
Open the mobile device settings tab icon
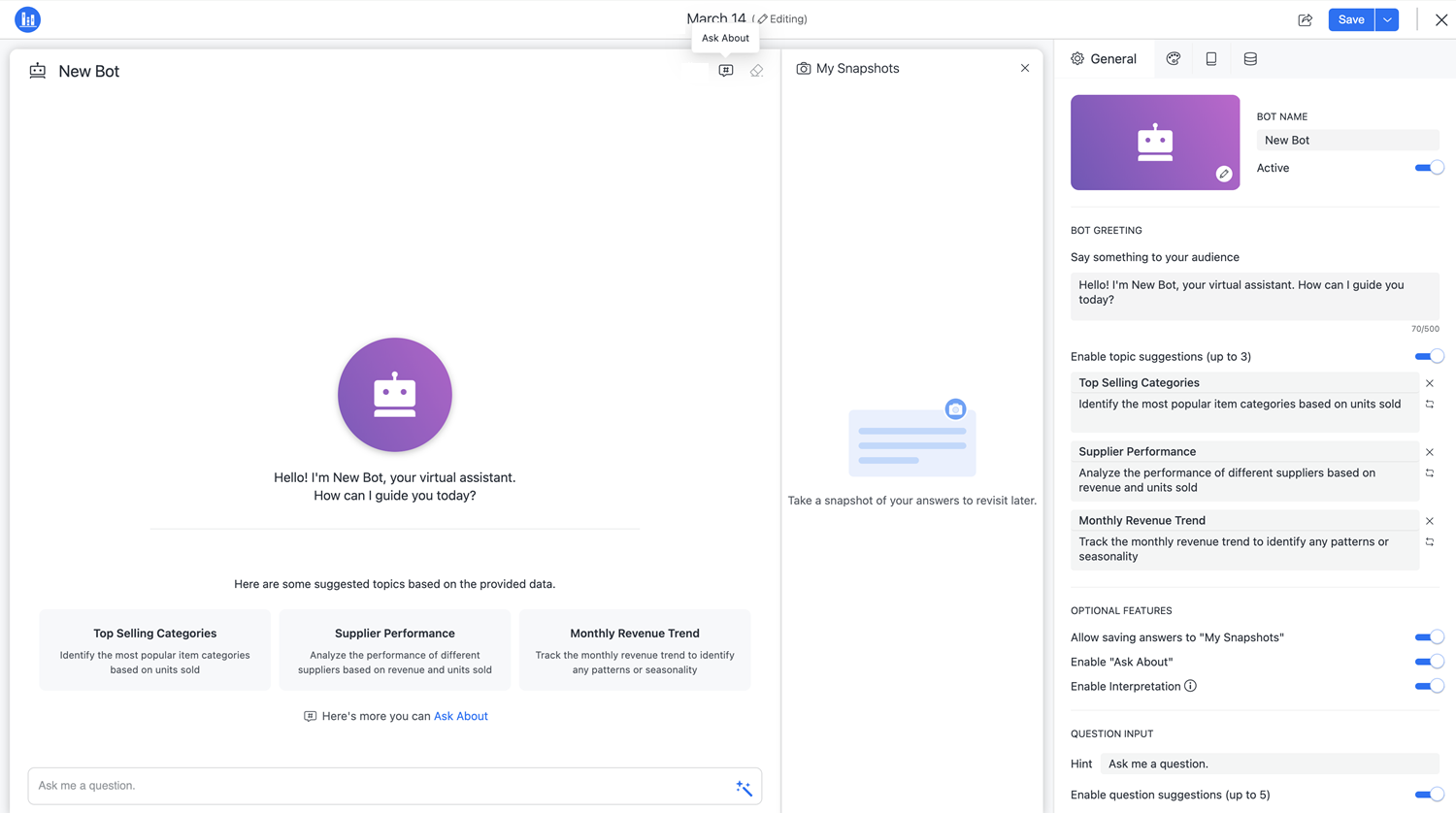coord(1210,59)
